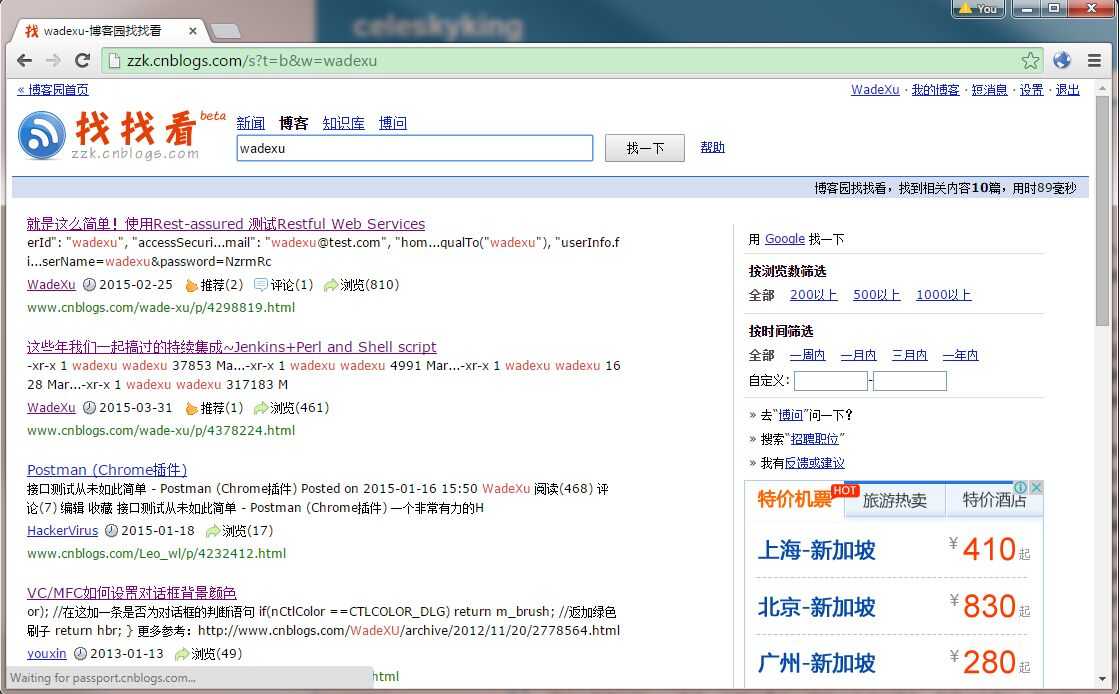The width and height of the screenshot is (1120, 694).
Task: Search with Google link in sidebar
Action: pos(785,238)
